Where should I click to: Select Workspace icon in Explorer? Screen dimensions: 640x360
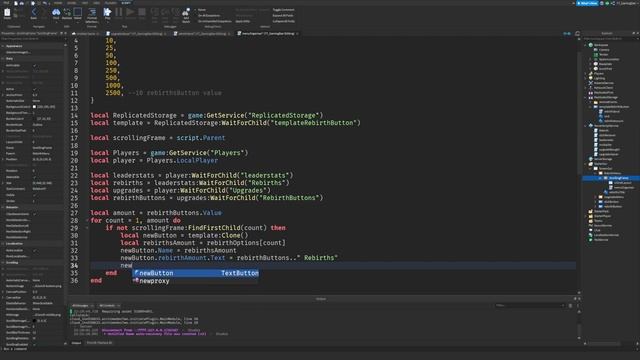point(591,45)
